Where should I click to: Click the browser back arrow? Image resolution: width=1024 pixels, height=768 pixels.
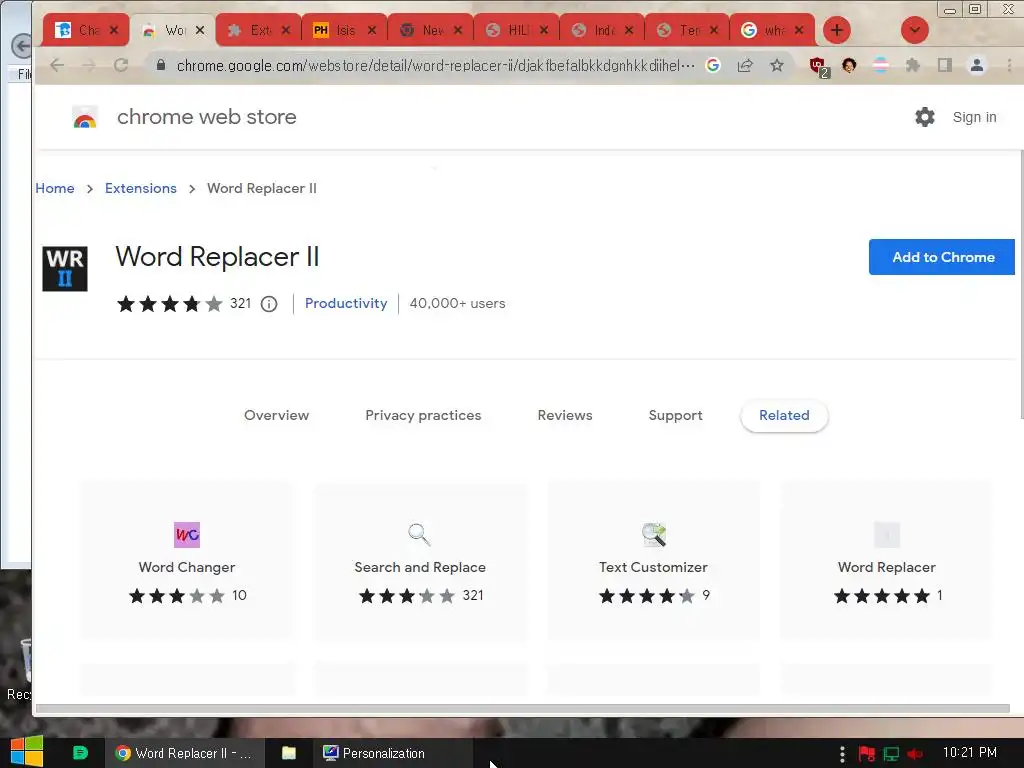coord(57,65)
